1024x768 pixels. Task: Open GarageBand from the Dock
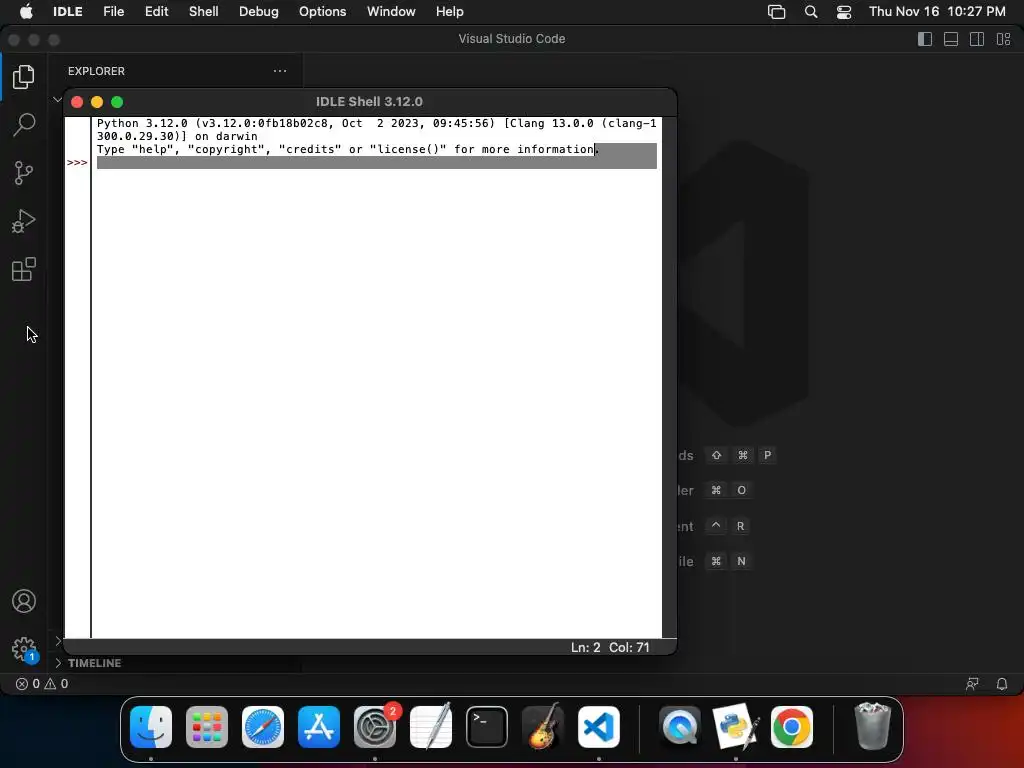(543, 727)
